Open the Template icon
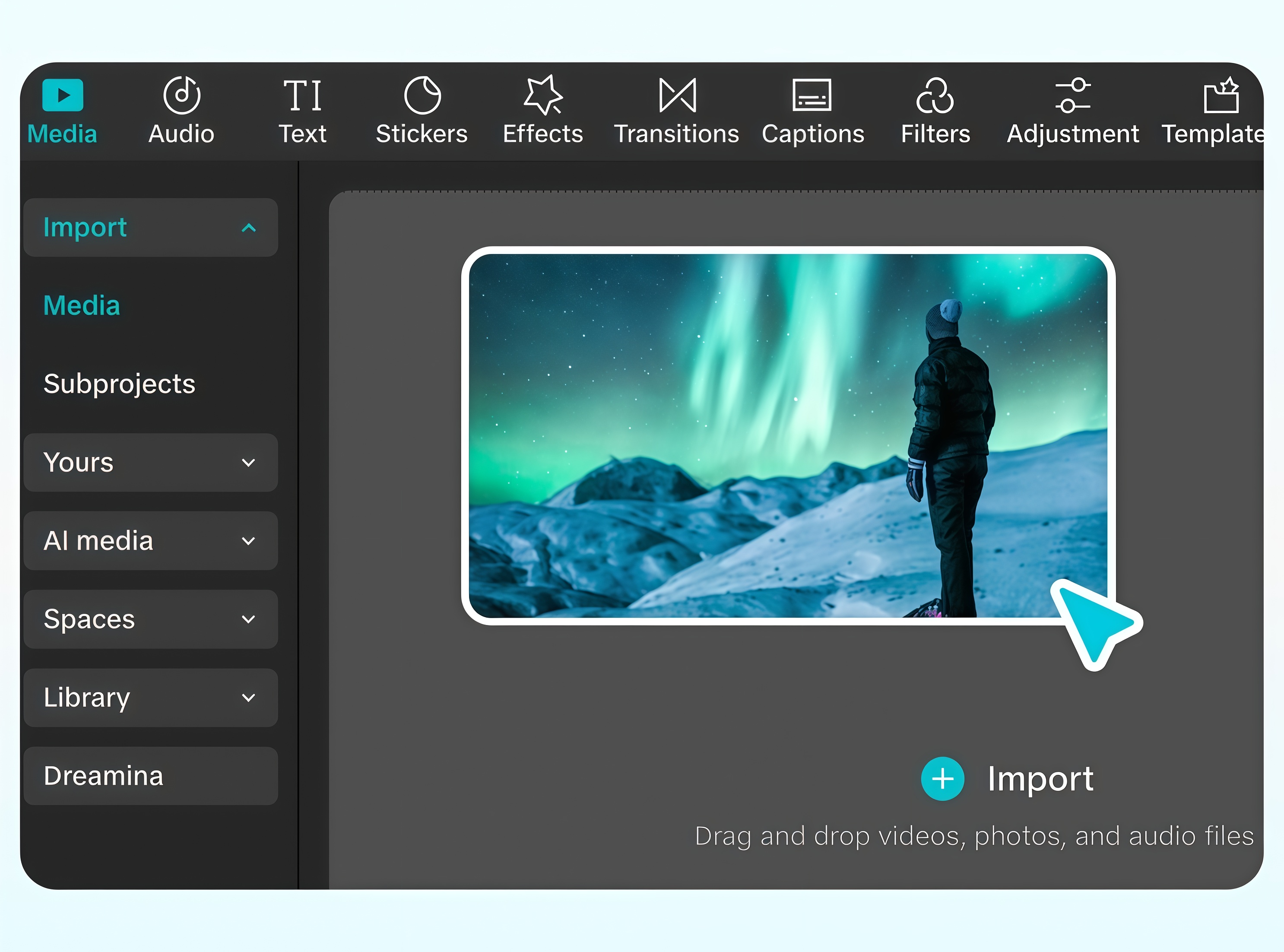The image size is (1284, 952). [x=1221, y=95]
